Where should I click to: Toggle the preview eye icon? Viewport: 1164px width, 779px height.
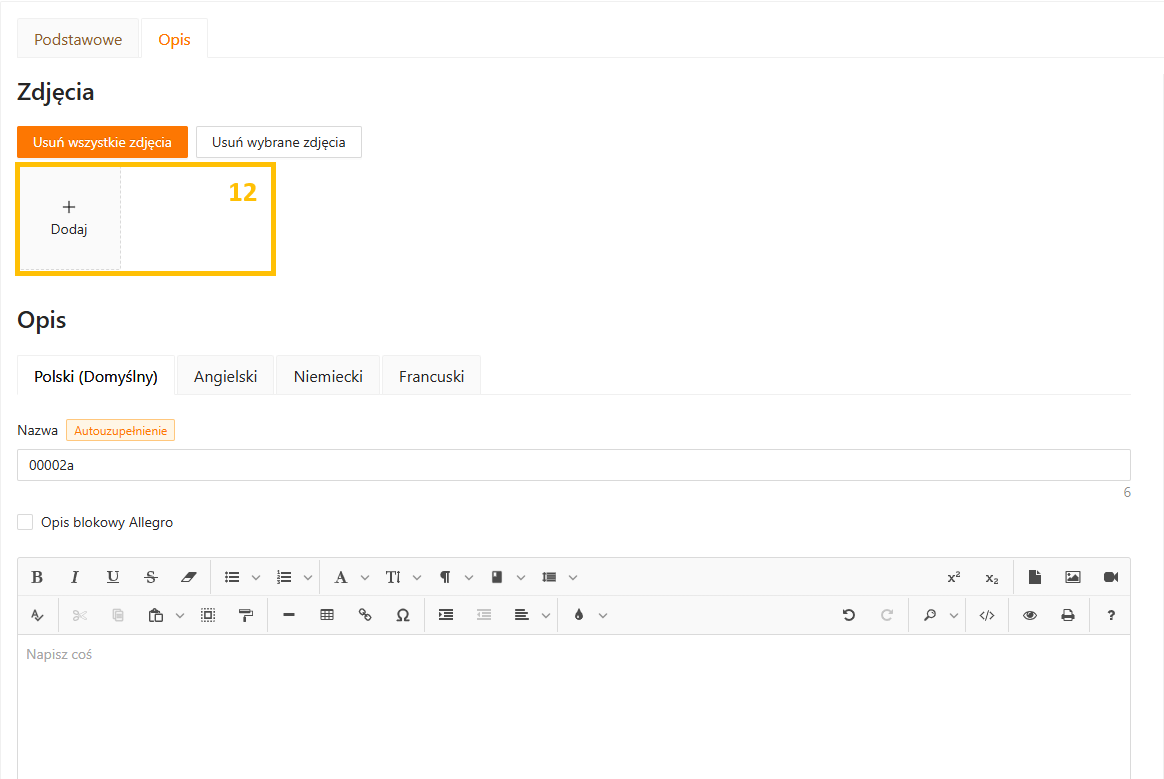pyautogui.click(x=1030, y=615)
